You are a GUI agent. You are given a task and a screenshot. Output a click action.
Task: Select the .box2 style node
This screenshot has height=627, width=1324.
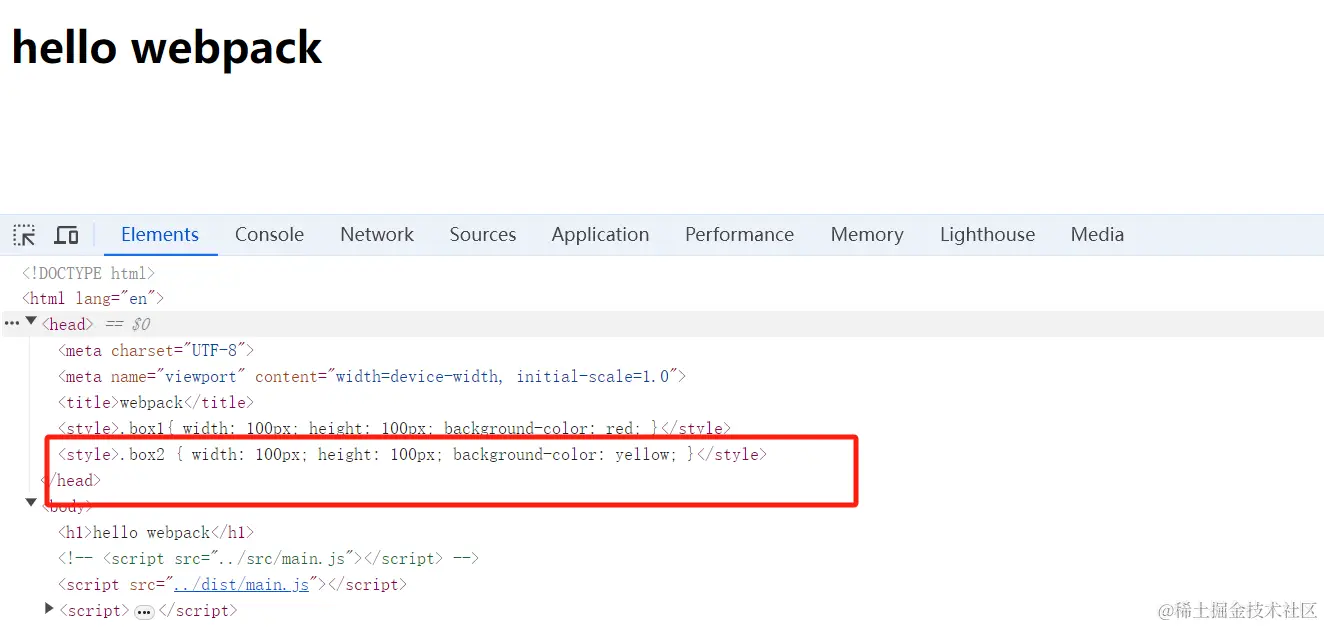tap(412, 455)
